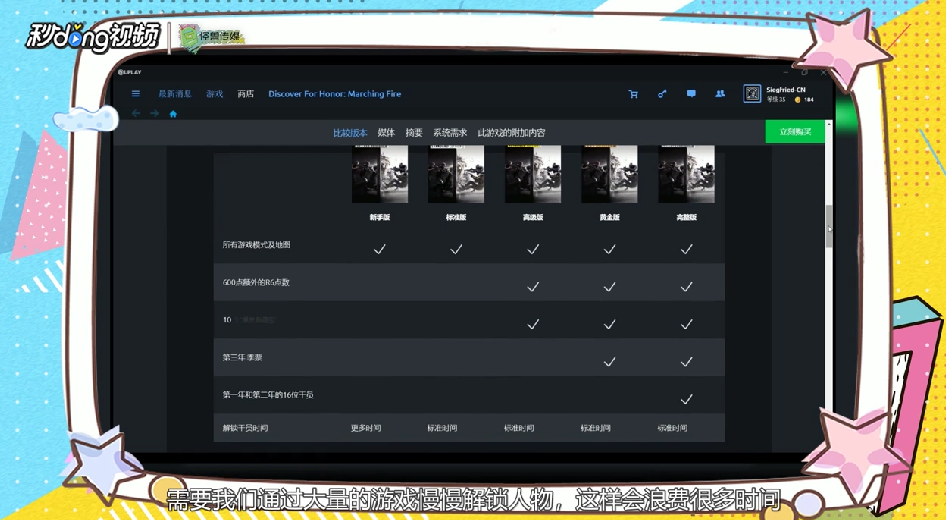Open the 商店 menu item
This screenshot has height=520, width=946.
(246, 94)
